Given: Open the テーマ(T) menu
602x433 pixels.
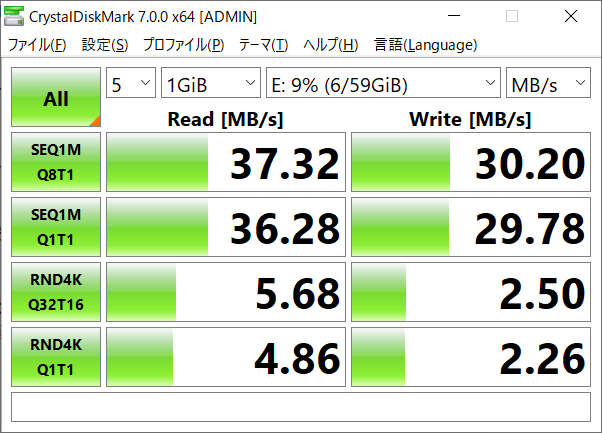Looking at the screenshot, I should tap(263, 45).
